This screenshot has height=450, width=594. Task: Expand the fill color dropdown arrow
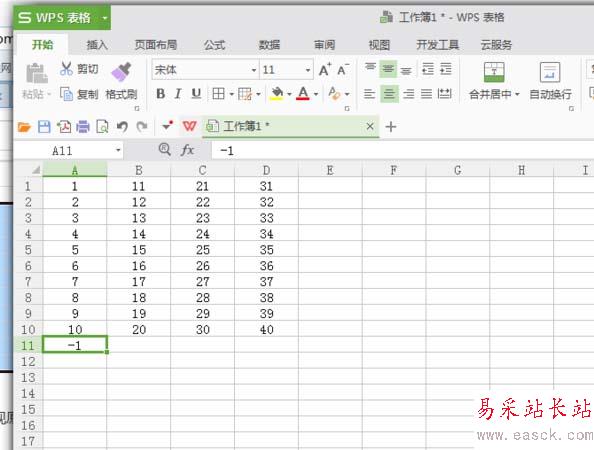coord(289,94)
